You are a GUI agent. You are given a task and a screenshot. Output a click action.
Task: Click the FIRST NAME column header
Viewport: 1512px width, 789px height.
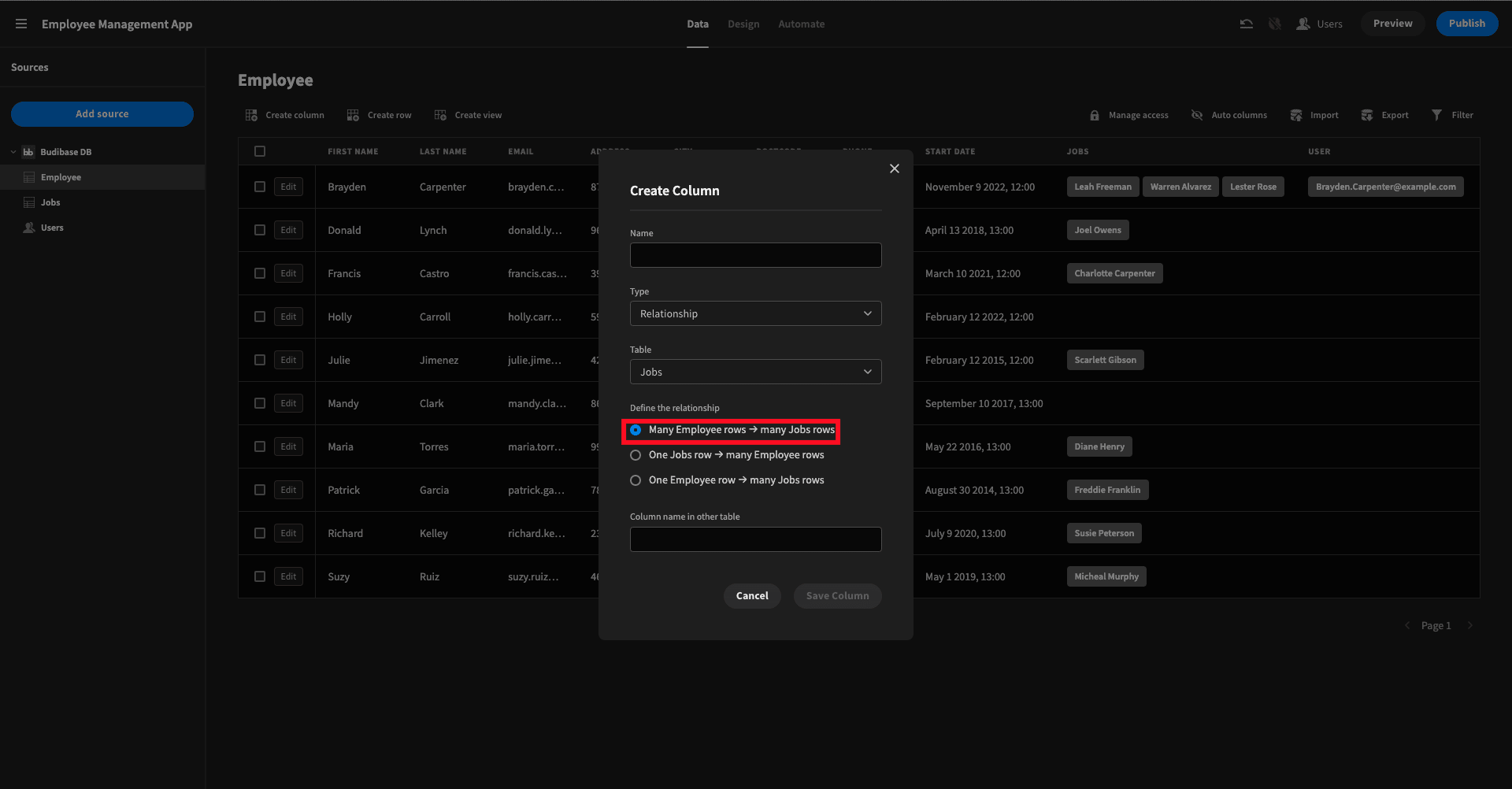click(353, 151)
